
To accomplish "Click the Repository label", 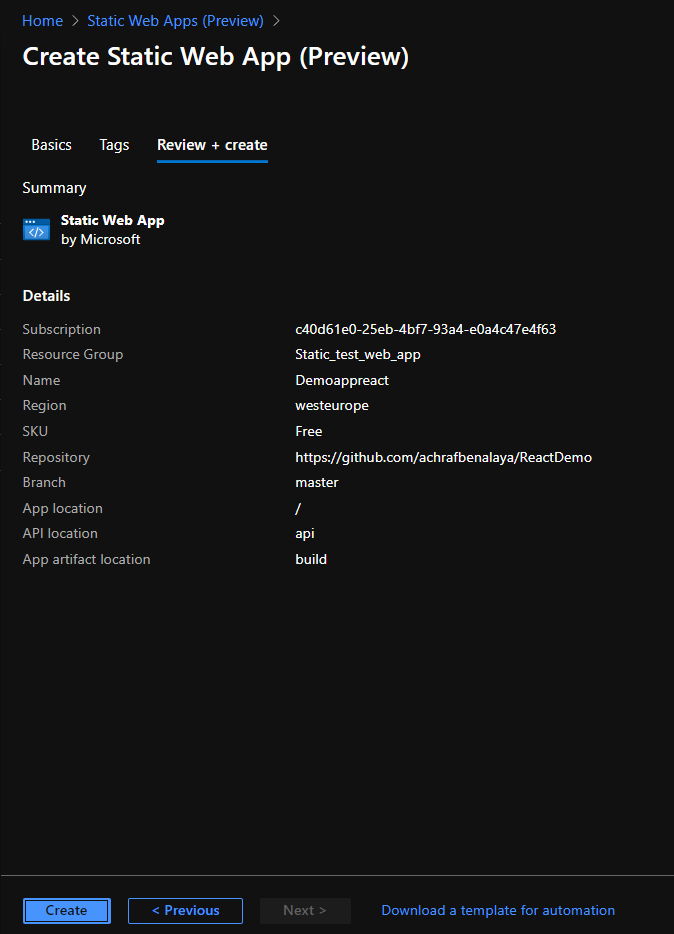I will [x=56, y=457].
